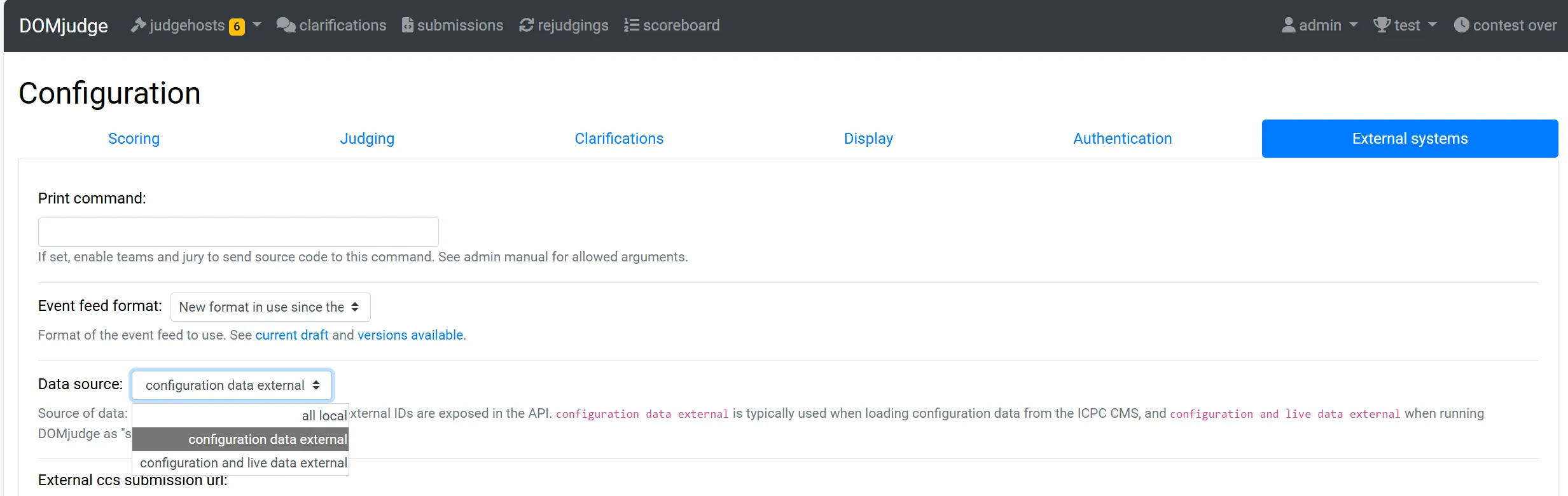
Task: Go to the Authentication tab
Action: pos(1122,139)
